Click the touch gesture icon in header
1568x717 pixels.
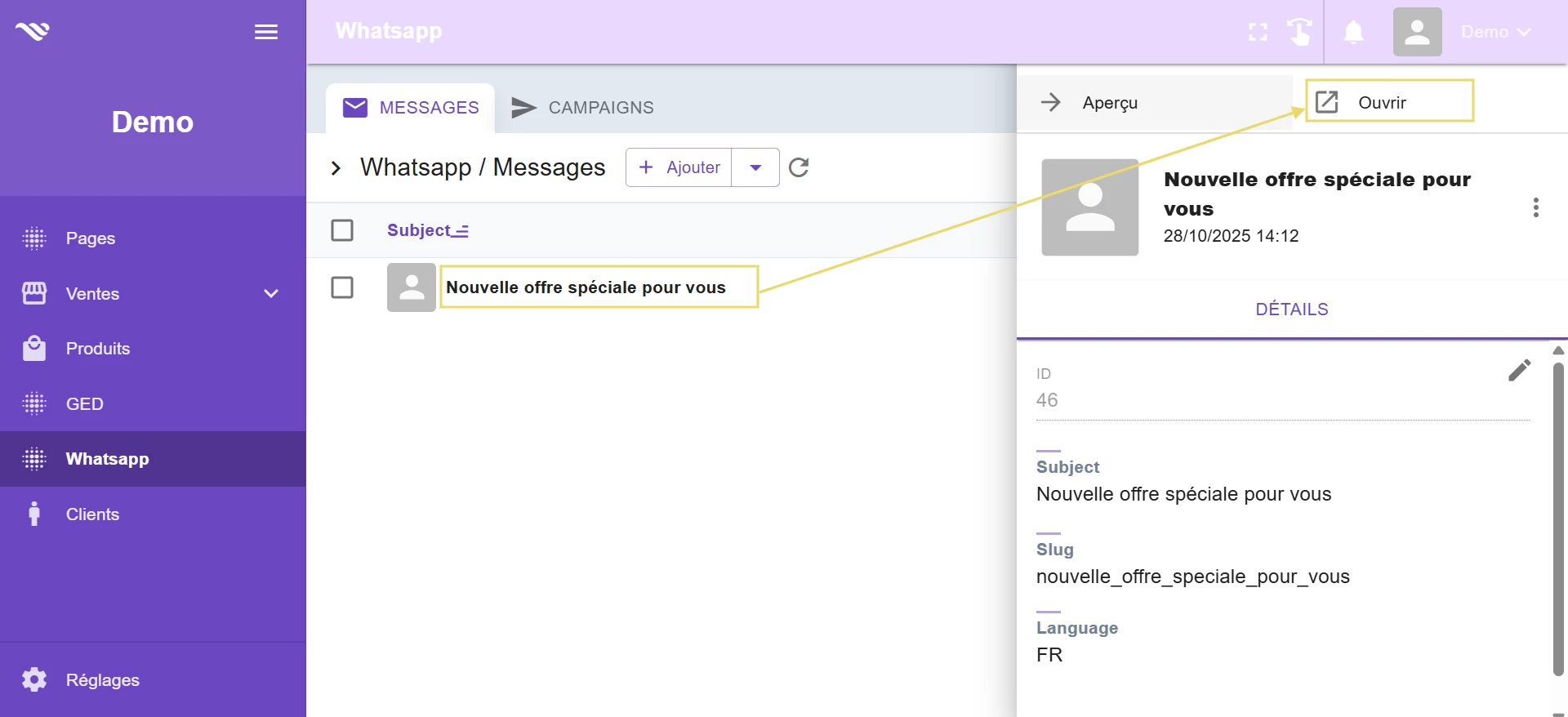(1299, 32)
